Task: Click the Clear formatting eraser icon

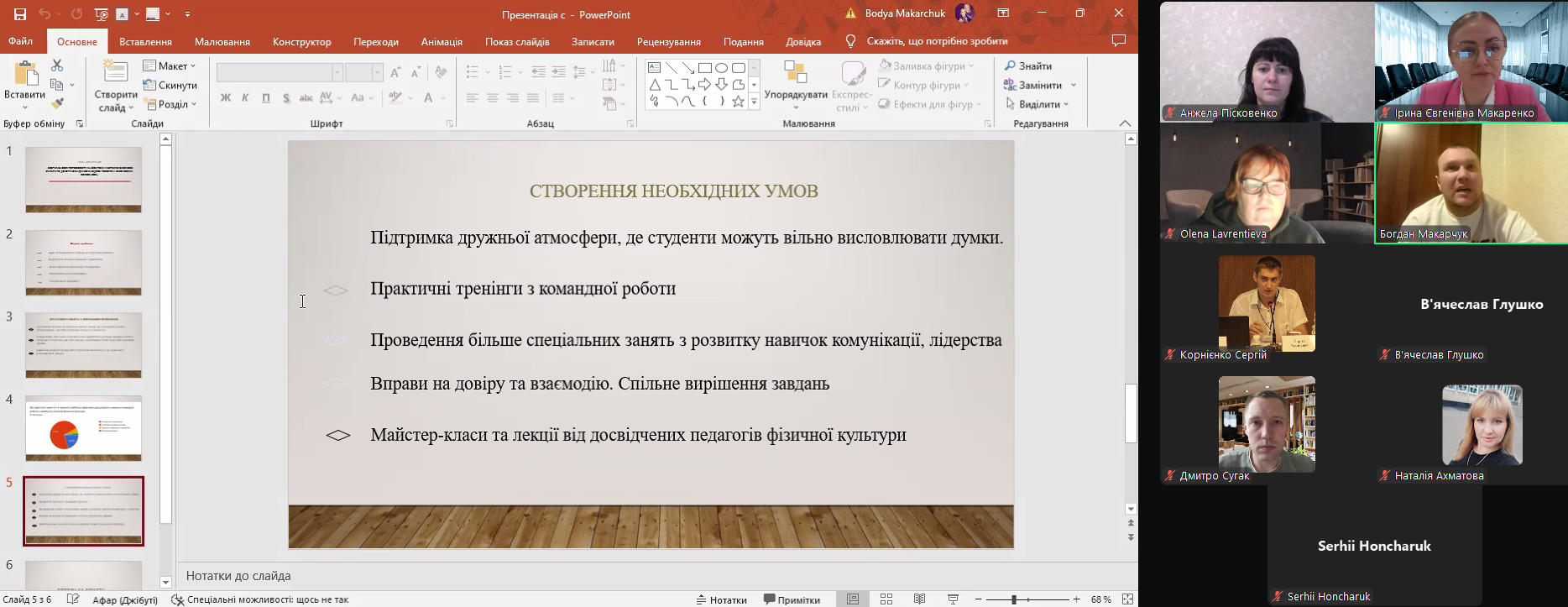Action: [x=441, y=73]
